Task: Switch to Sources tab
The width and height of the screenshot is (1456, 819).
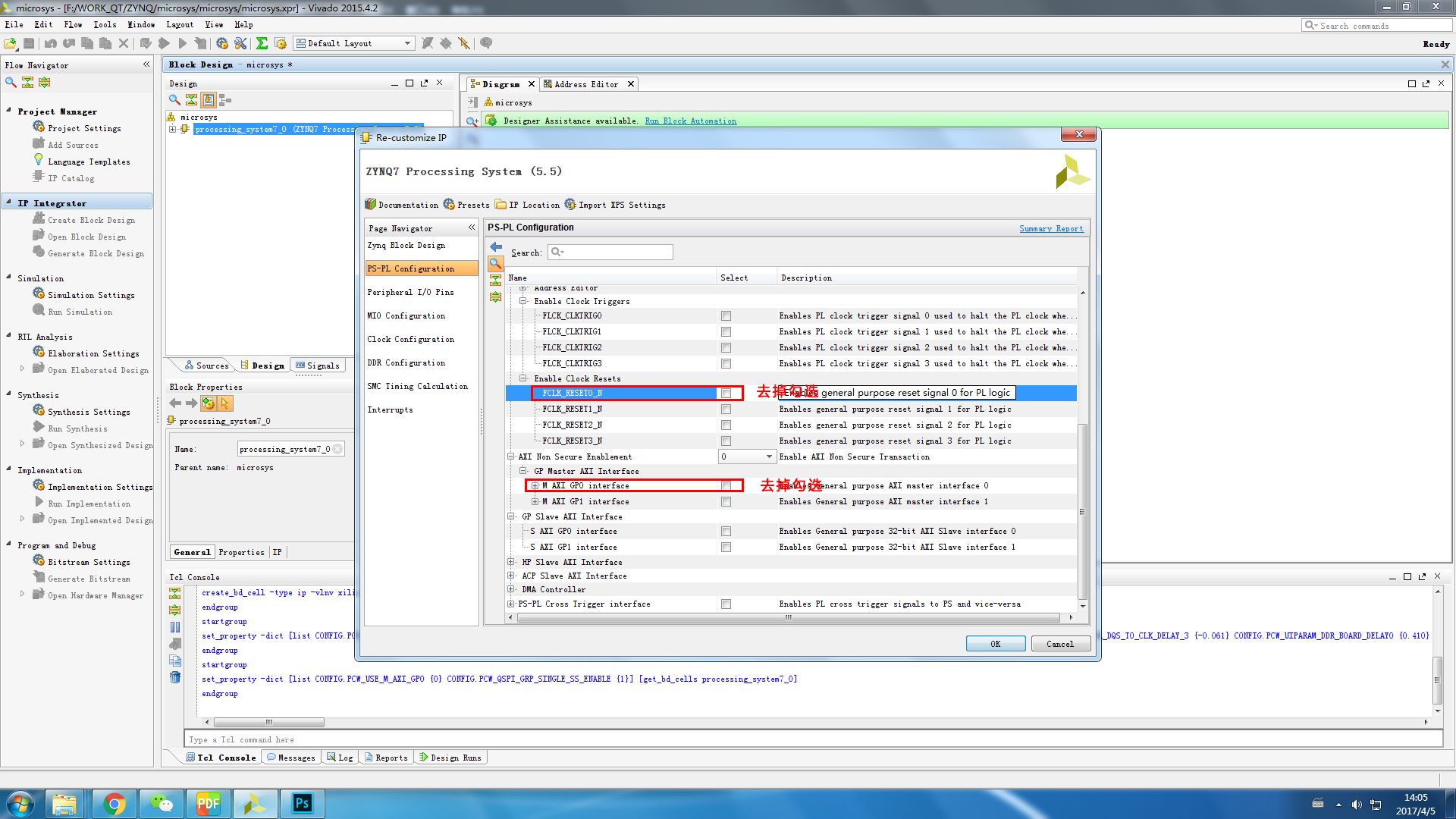Action: tap(206, 366)
